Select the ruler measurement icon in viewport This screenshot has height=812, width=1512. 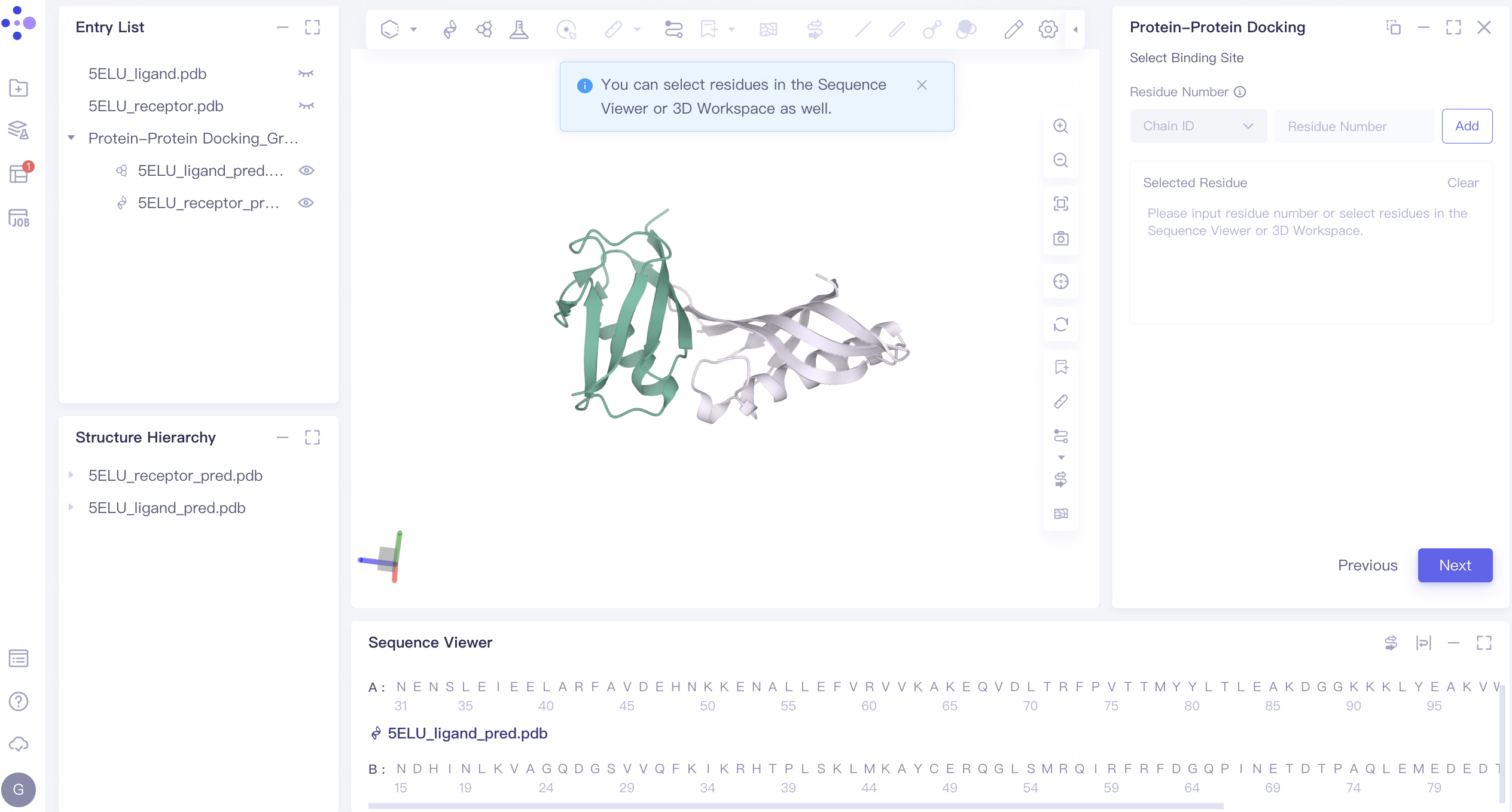1060,402
